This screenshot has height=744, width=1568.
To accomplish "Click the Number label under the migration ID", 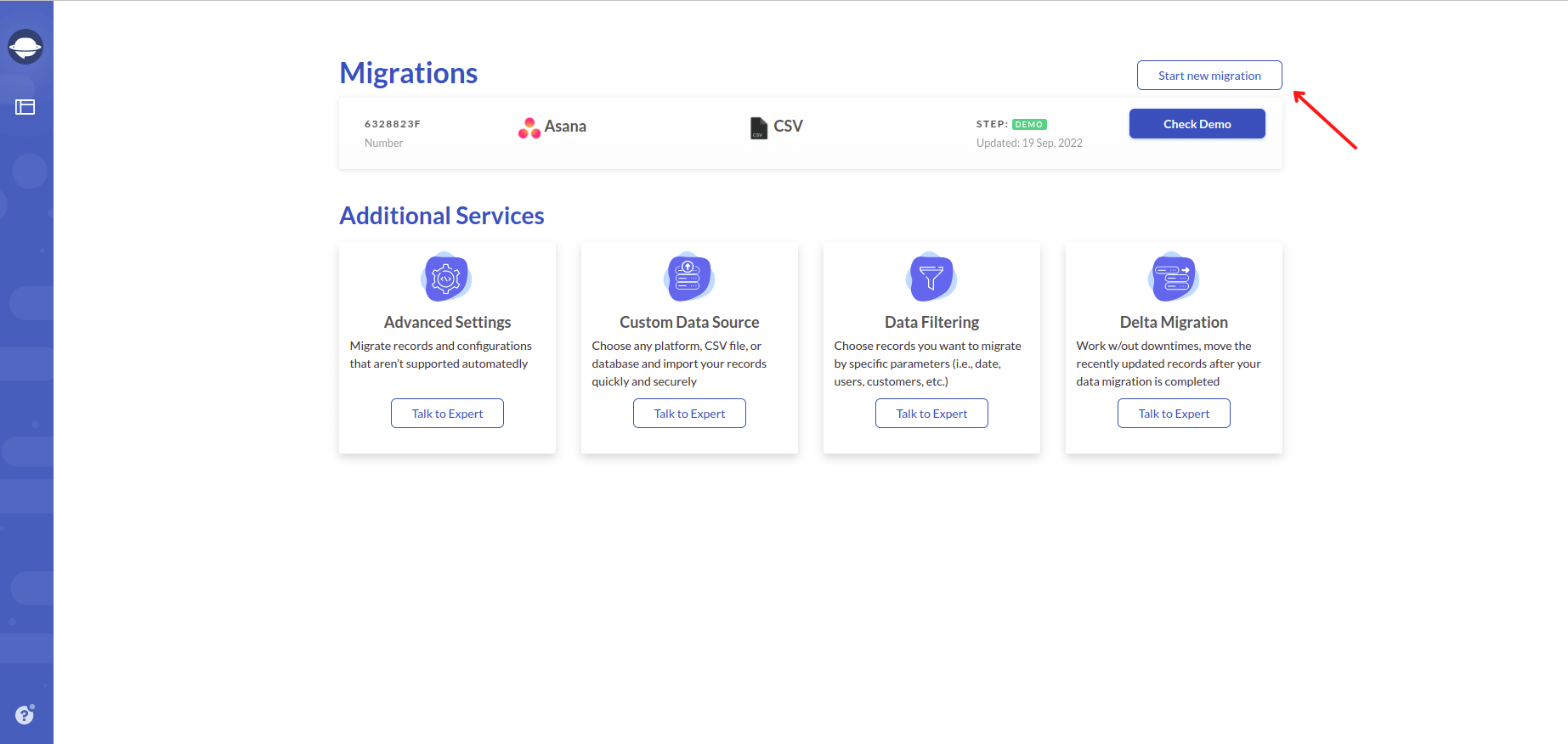I will [x=383, y=143].
